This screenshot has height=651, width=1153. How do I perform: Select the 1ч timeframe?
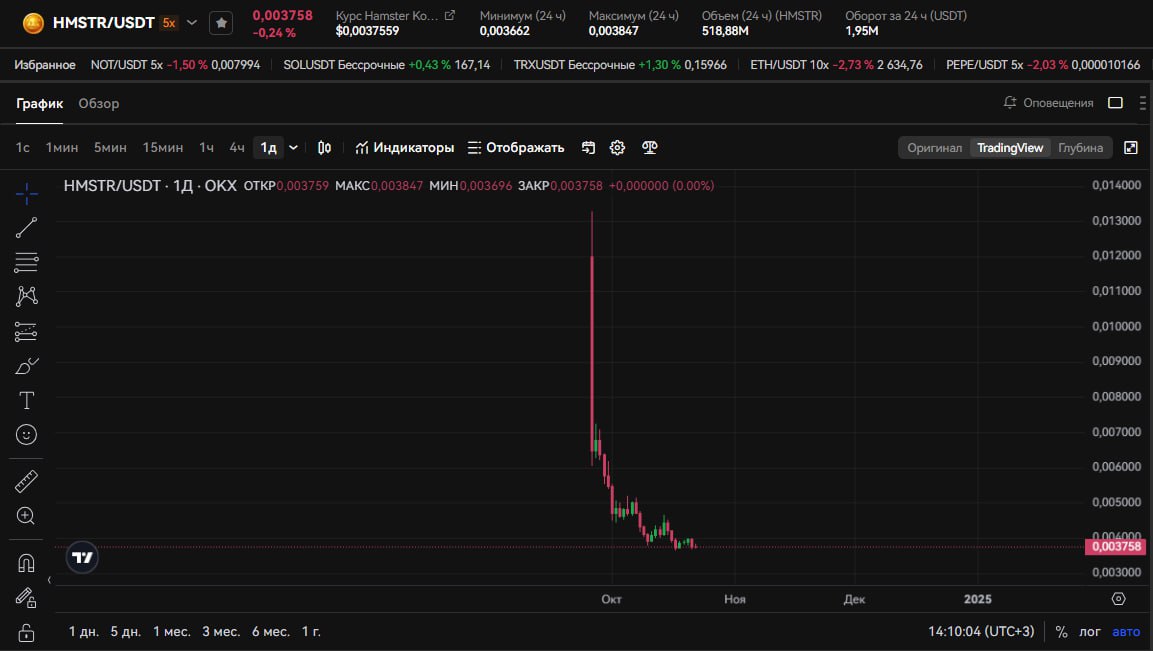[x=207, y=148]
